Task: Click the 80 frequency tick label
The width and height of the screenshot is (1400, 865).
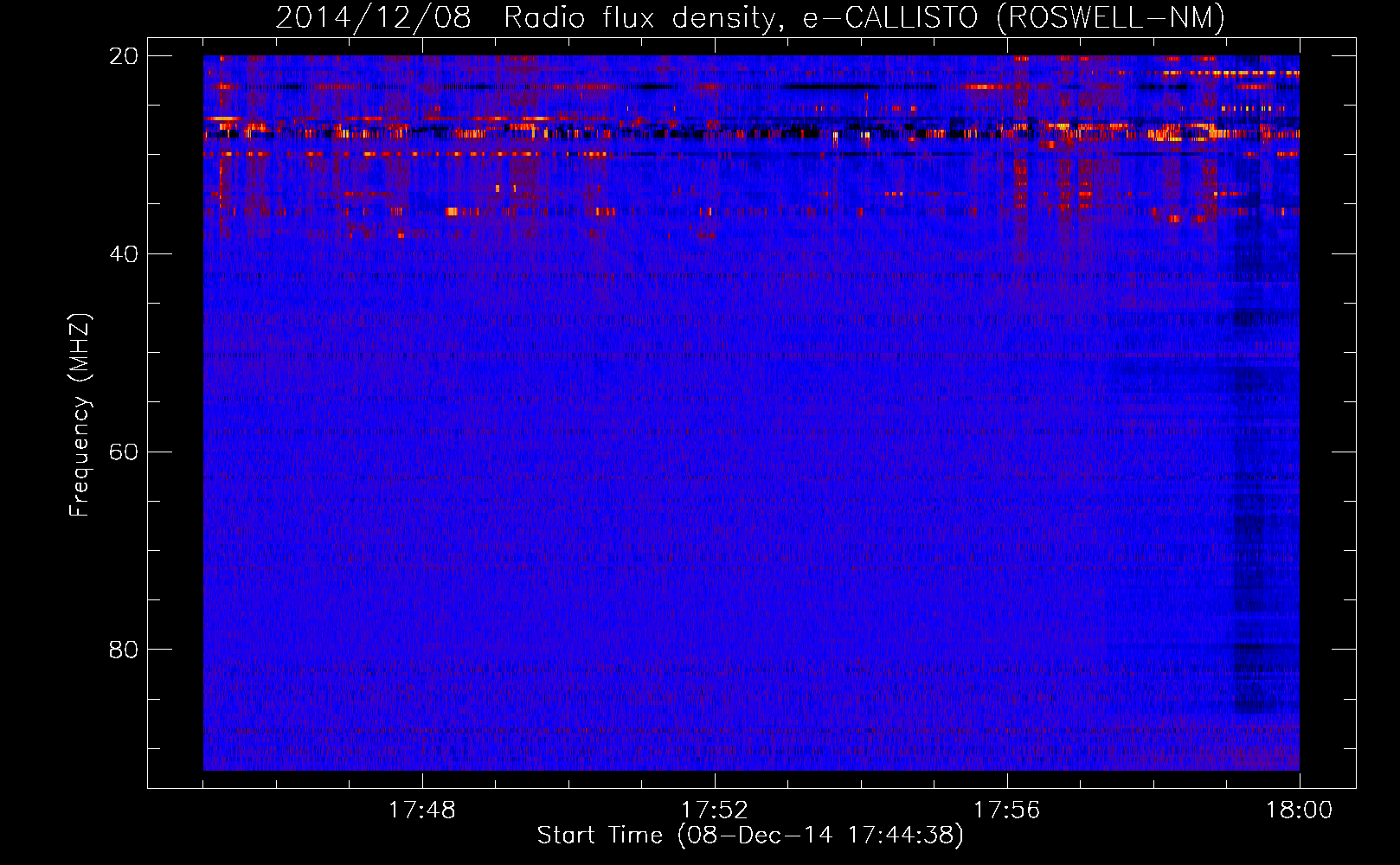Action: (123, 650)
